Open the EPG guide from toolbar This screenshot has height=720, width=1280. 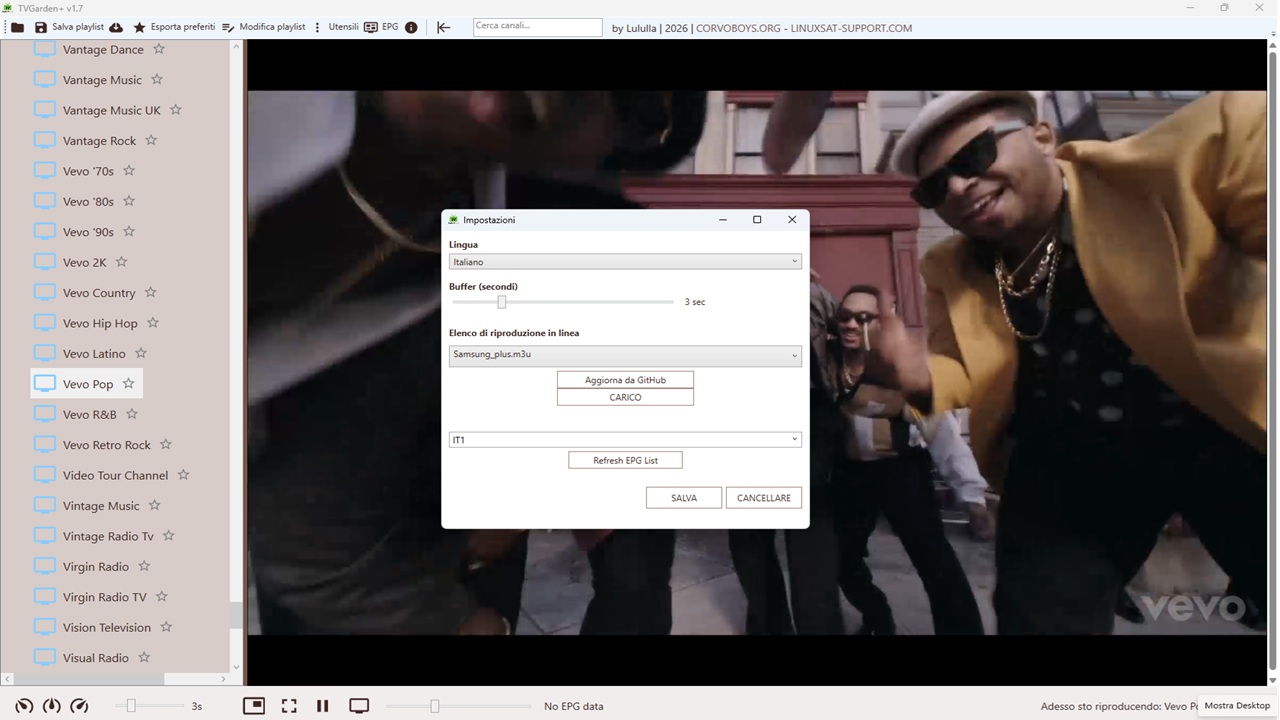(x=380, y=27)
